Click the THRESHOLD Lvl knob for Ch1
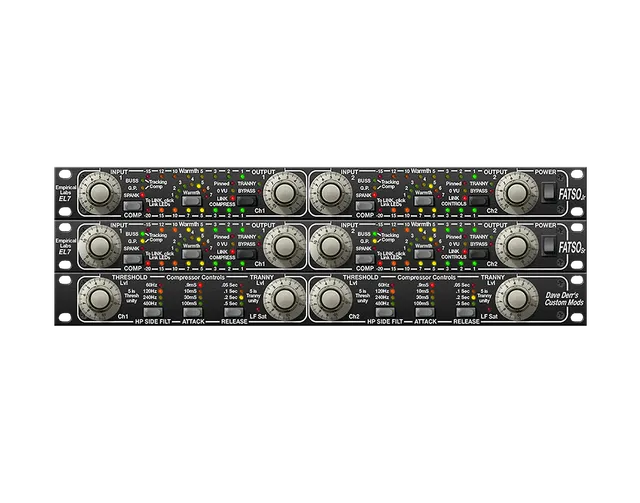Image resolution: width=640 pixels, height=503 pixels. [x=100, y=299]
